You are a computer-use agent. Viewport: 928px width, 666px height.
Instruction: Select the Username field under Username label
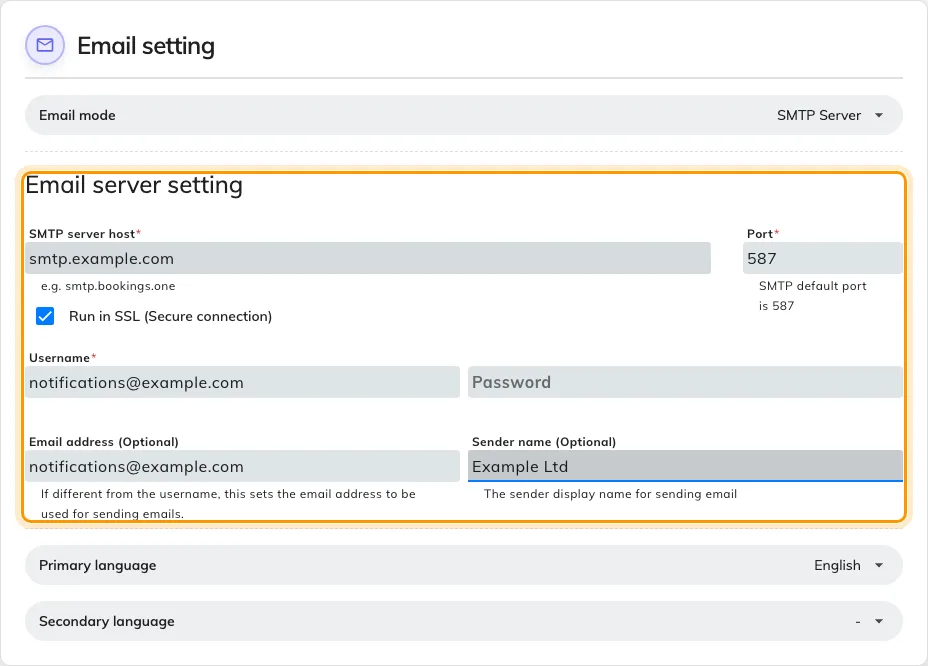point(242,382)
